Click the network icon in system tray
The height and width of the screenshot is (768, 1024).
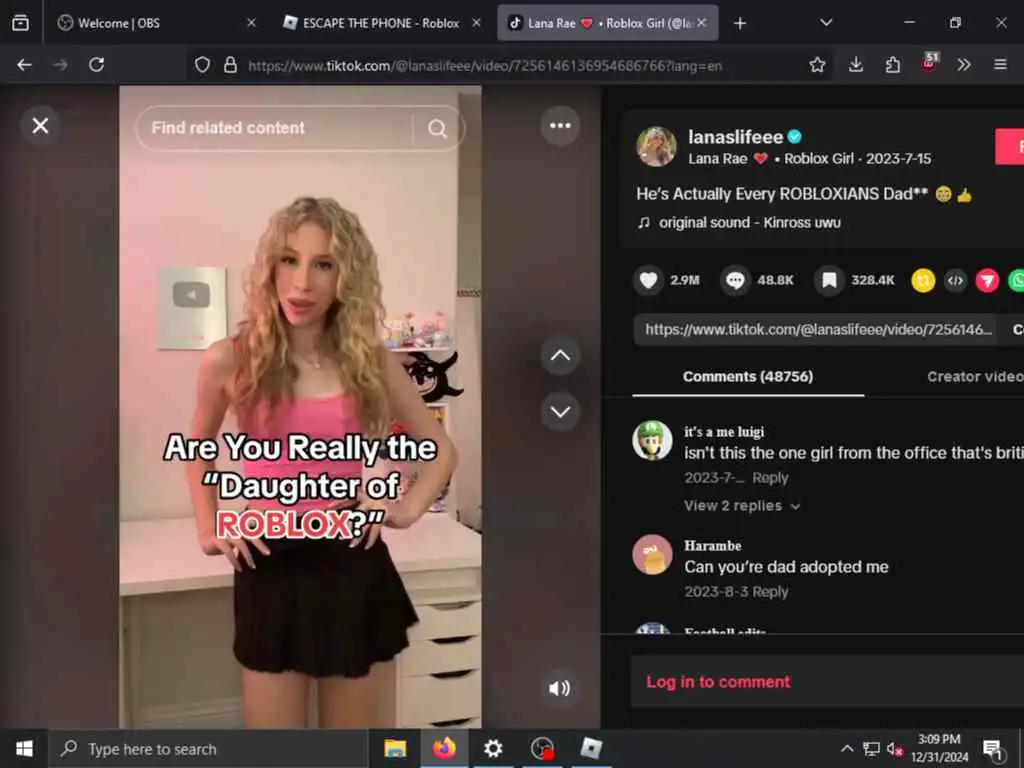(871, 748)
